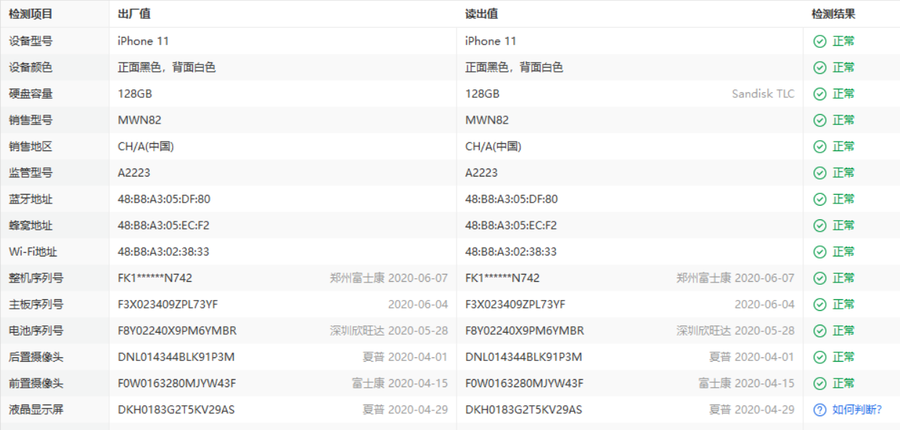Select the 硬盘容量 row label
The image size is (900, 430).
coord(30,94)
